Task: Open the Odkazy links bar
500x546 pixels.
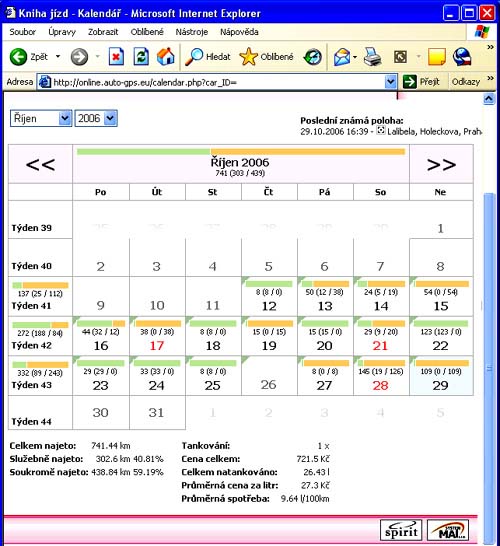Action: pyautogui.click(x=466, y=82)
